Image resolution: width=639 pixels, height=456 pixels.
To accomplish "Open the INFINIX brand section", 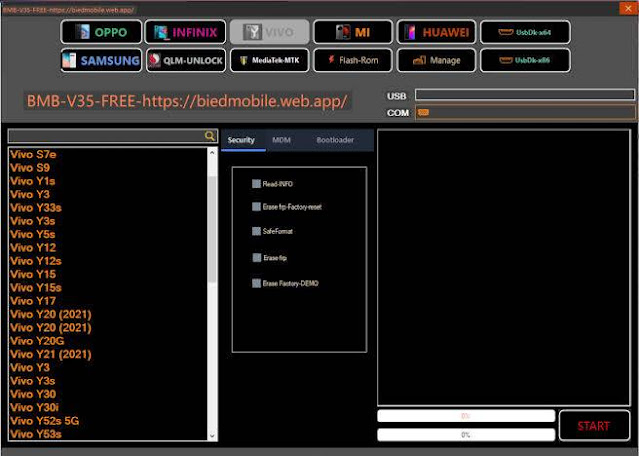I will [185, 32].
